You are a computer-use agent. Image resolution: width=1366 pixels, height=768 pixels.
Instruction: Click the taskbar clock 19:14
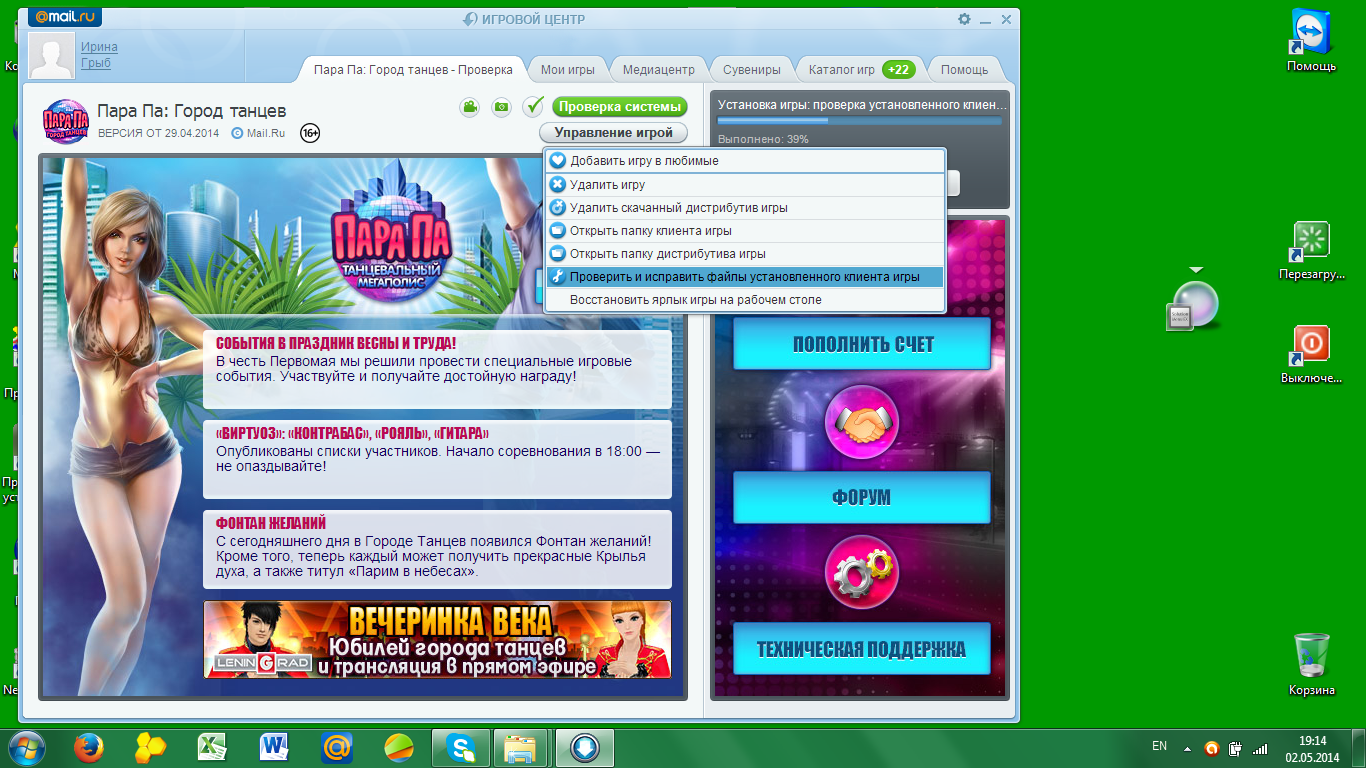pyautogui.click(x=1312, y=741)
